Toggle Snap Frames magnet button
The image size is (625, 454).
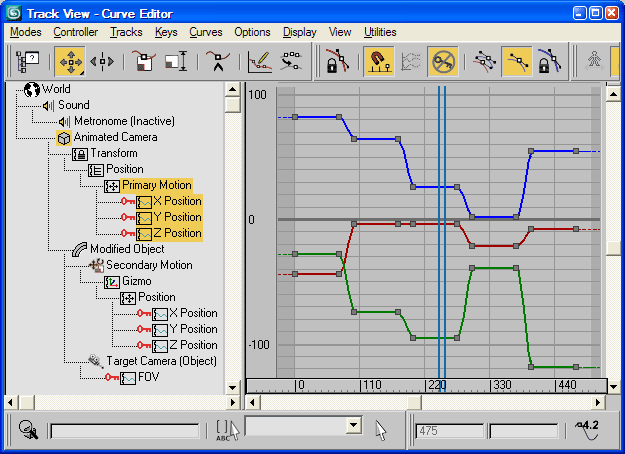(378, 62)
